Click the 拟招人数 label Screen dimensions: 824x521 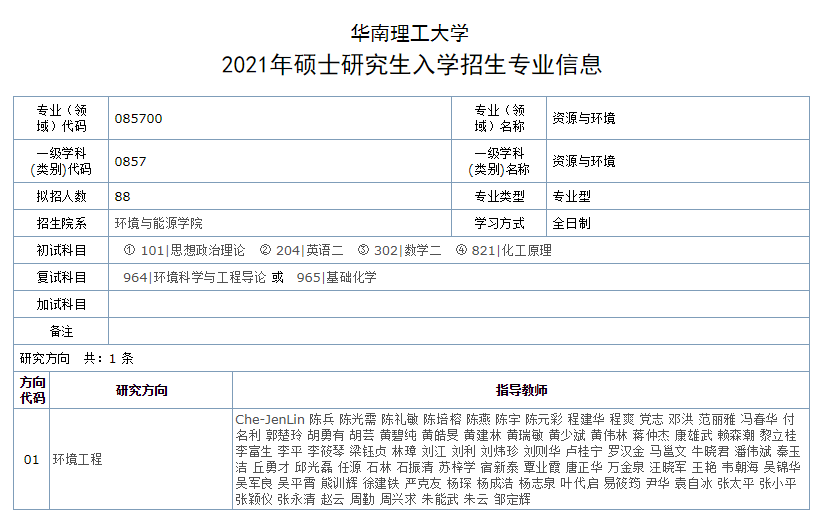pyautogui.click(x=61, y=196)
